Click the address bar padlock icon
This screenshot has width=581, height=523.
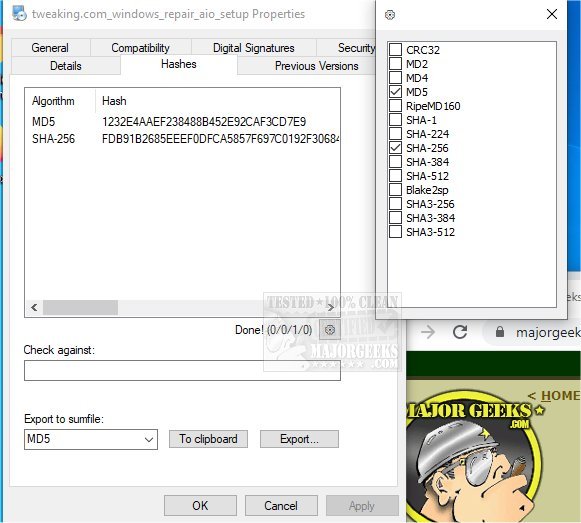(x=499, y=331)
